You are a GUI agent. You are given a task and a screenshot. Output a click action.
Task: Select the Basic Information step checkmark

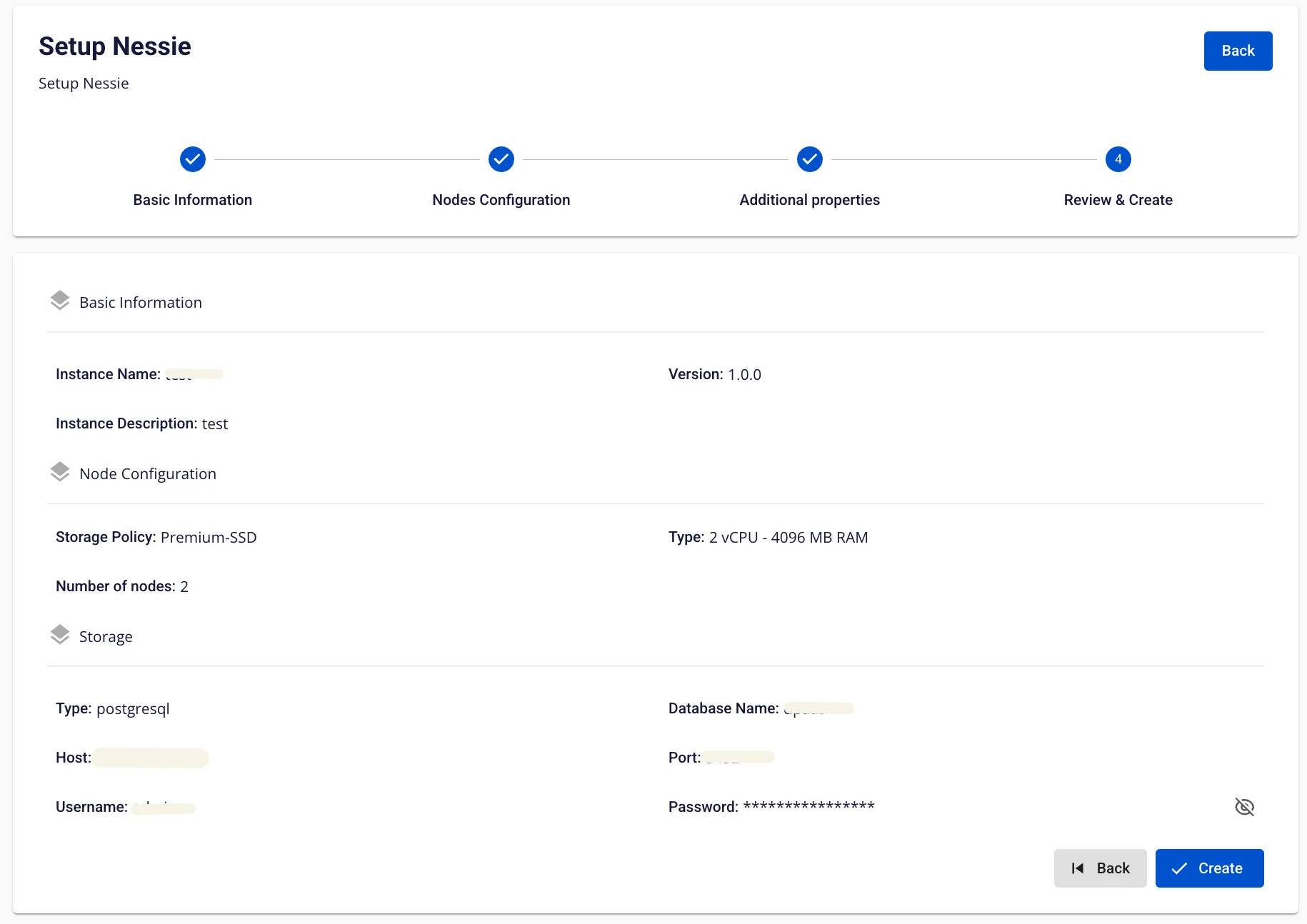coord(193,159)
